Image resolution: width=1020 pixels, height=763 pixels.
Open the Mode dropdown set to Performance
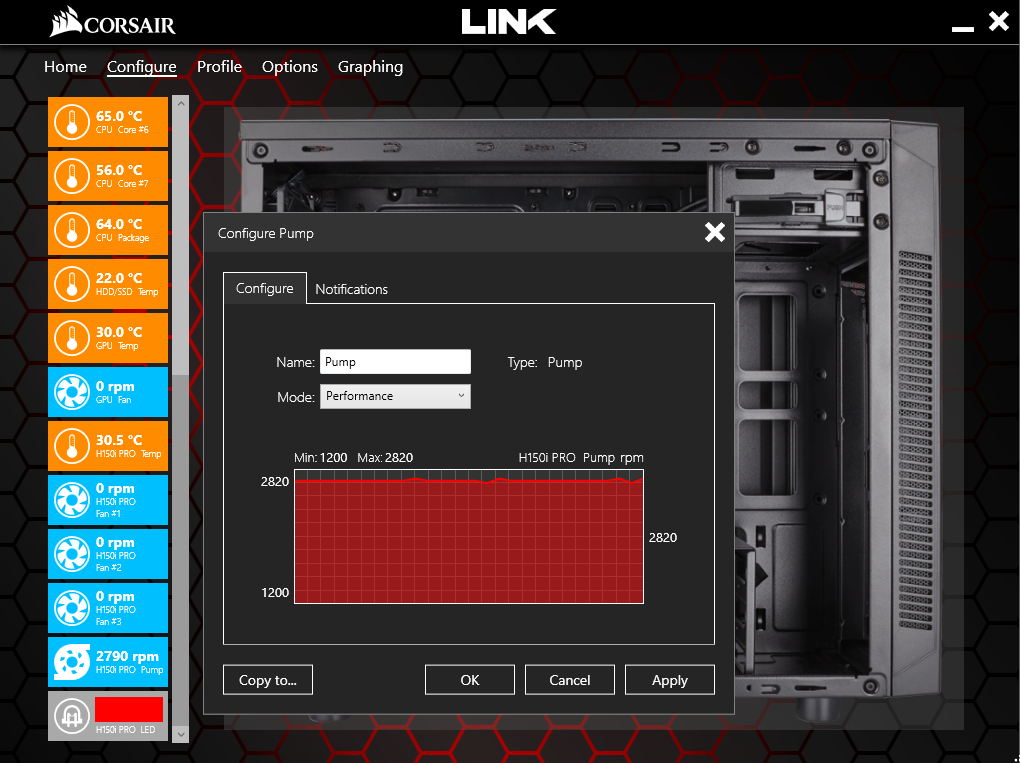pos(395,396)
